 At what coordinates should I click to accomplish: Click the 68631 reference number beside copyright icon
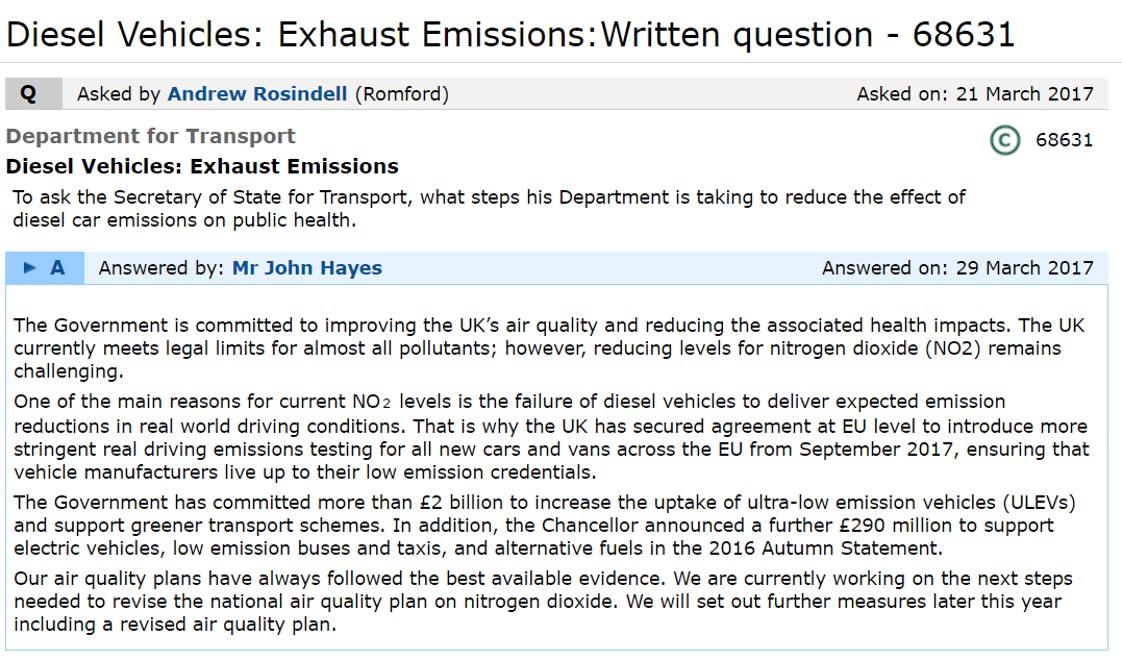pyautogui.click(x=1064, y=140)
